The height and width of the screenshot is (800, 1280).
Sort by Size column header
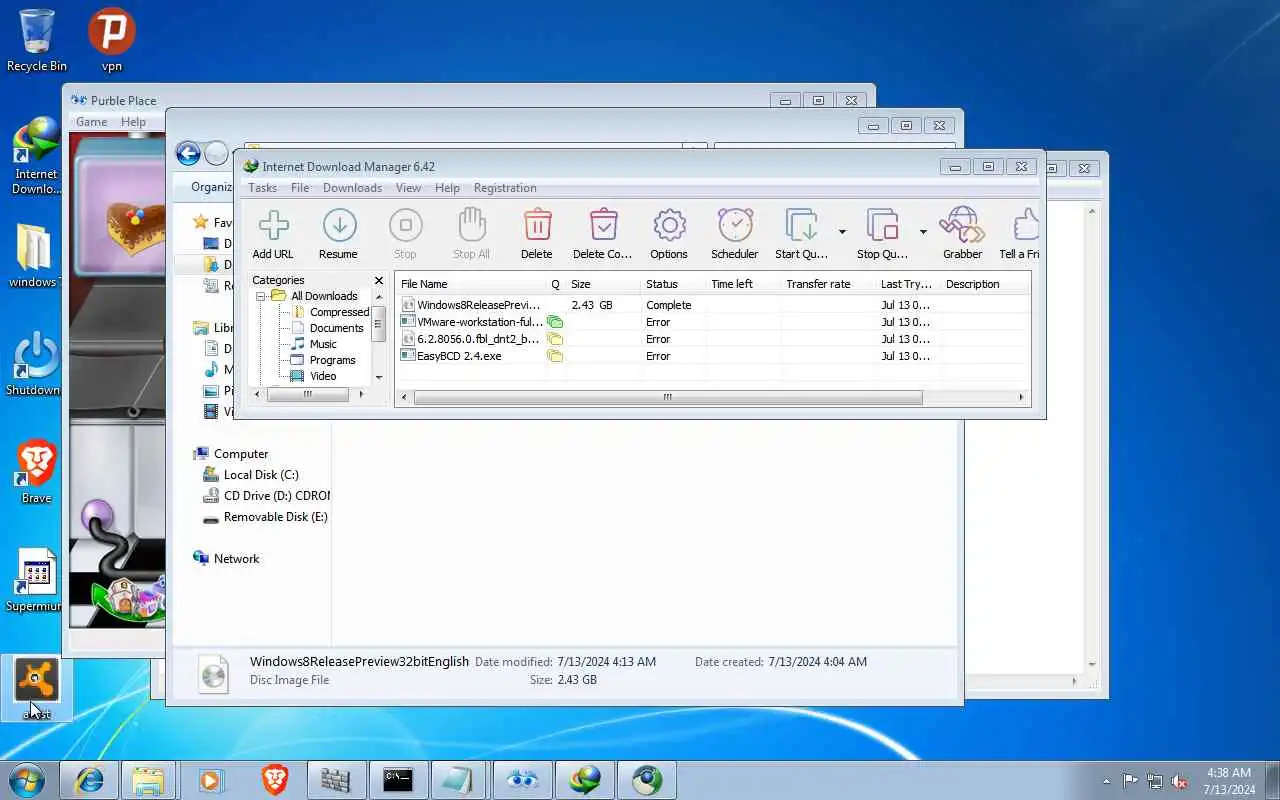coord(603,284)
